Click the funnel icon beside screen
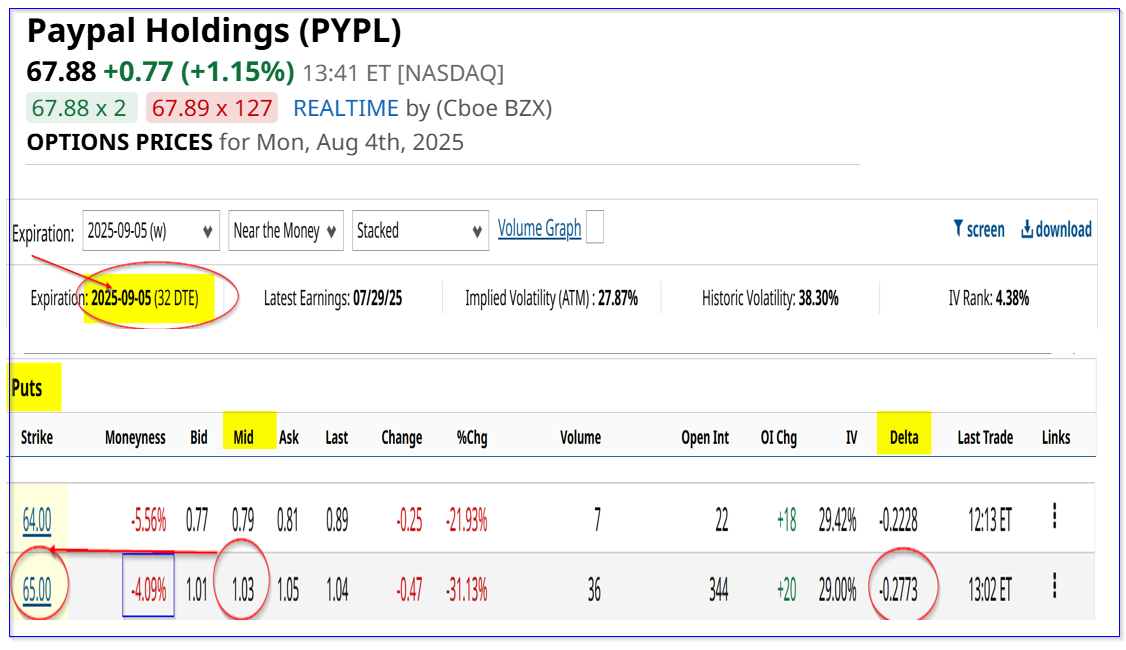1126x650 pixels. (958, 228)
